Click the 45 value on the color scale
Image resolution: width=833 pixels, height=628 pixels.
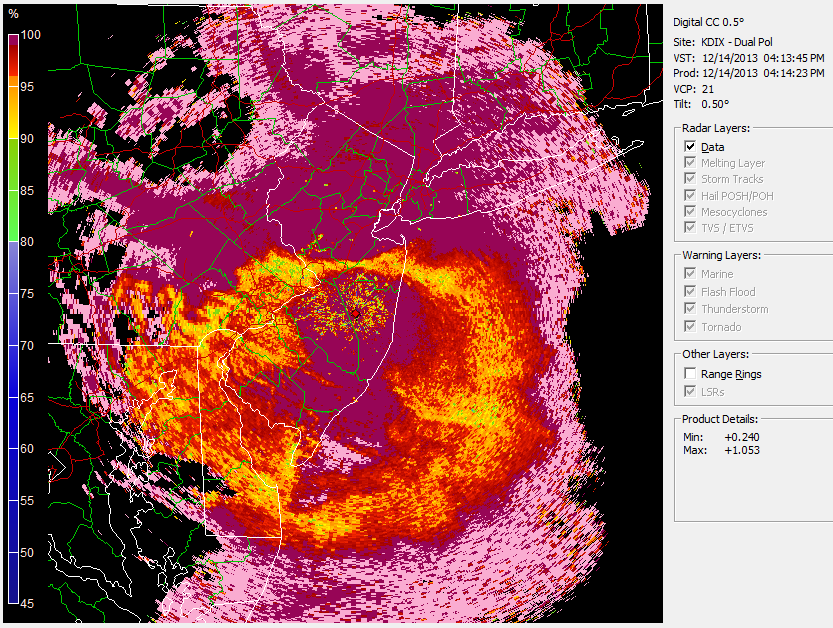pyautogui.click(x=27, y=604)
